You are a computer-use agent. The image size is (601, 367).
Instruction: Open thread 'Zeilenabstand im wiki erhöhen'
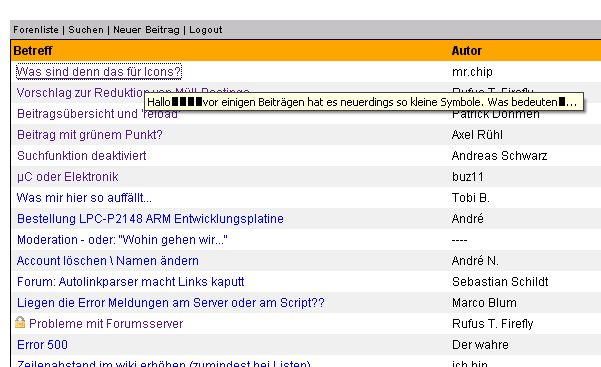coord(164,363)
